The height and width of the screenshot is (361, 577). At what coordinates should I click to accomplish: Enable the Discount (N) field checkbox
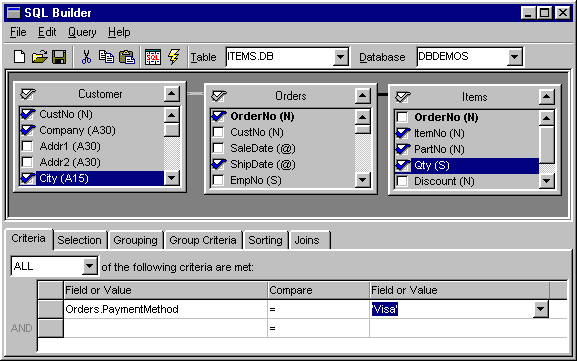[402, 181]
